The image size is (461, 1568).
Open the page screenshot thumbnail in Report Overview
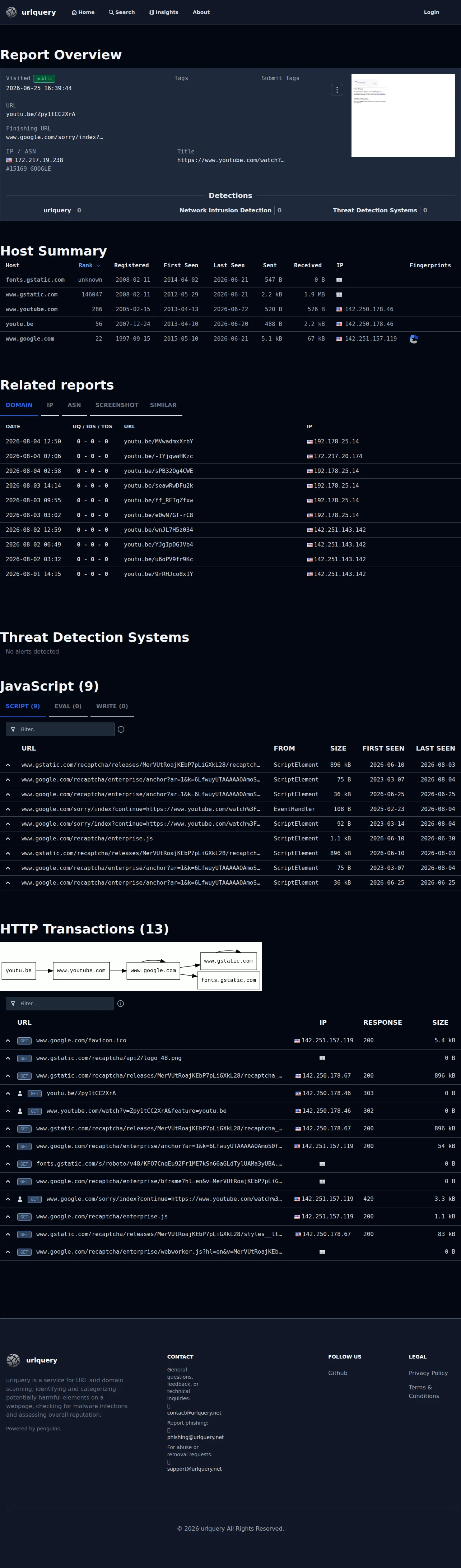[x=403, y=116]
